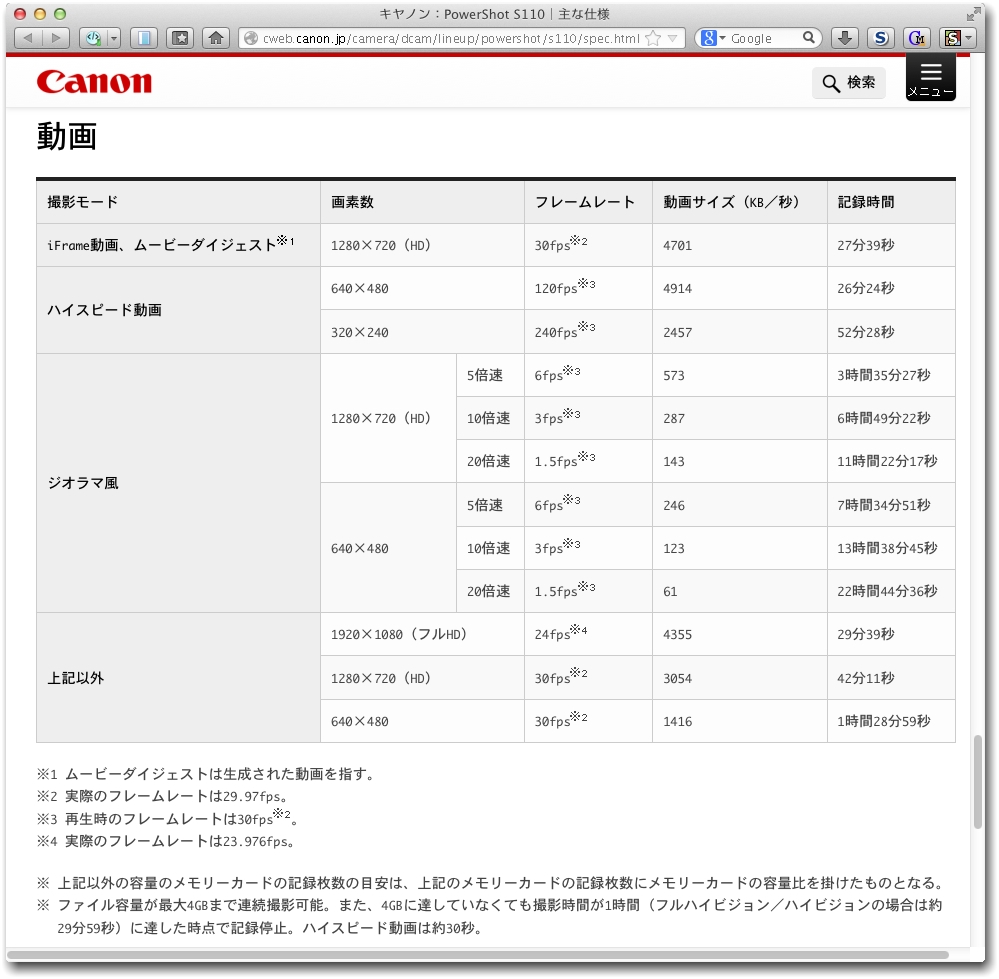Click the blue S extension icon
Viewport: 999px width, 979px height.
[x=880, y=39]
